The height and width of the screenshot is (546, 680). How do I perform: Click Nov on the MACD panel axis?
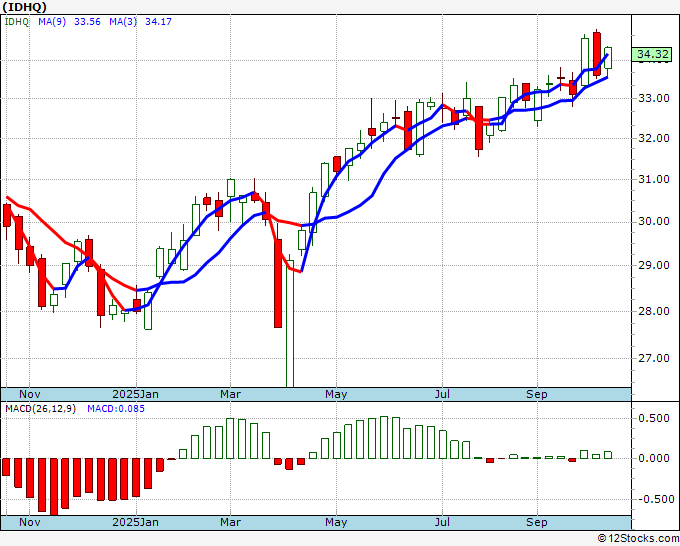click(29, 522)
